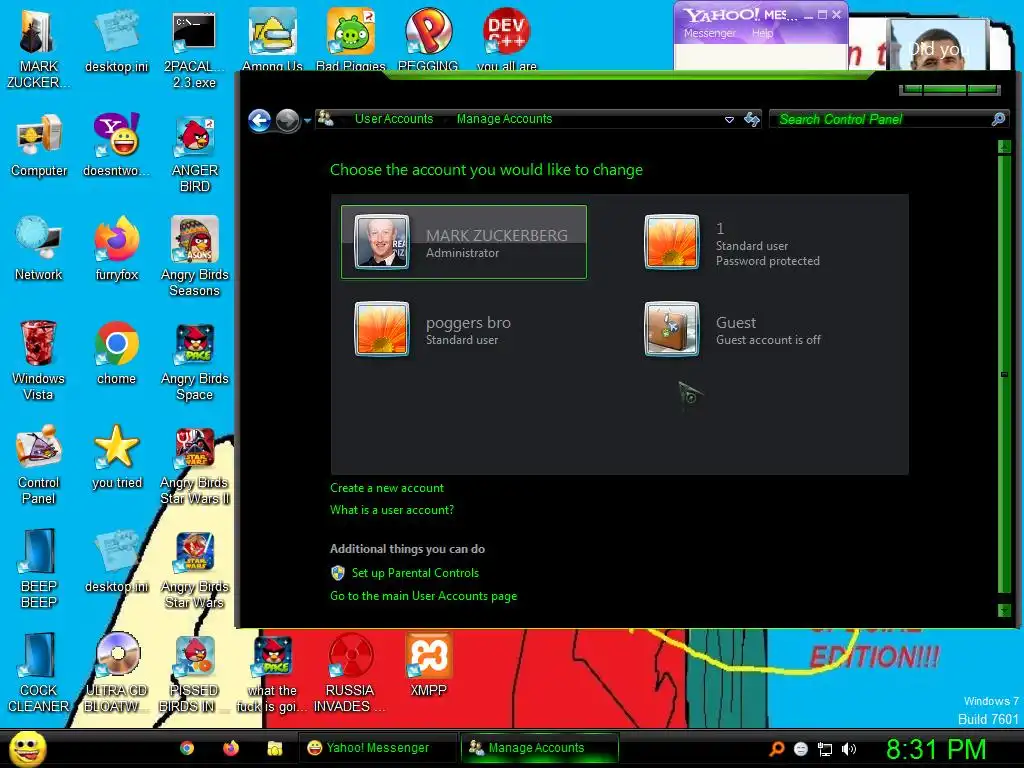Image resolution: width=1024 pixels, height=768 pixels.
Task: Select the Network desktop icon
Action: pos(39,249)
